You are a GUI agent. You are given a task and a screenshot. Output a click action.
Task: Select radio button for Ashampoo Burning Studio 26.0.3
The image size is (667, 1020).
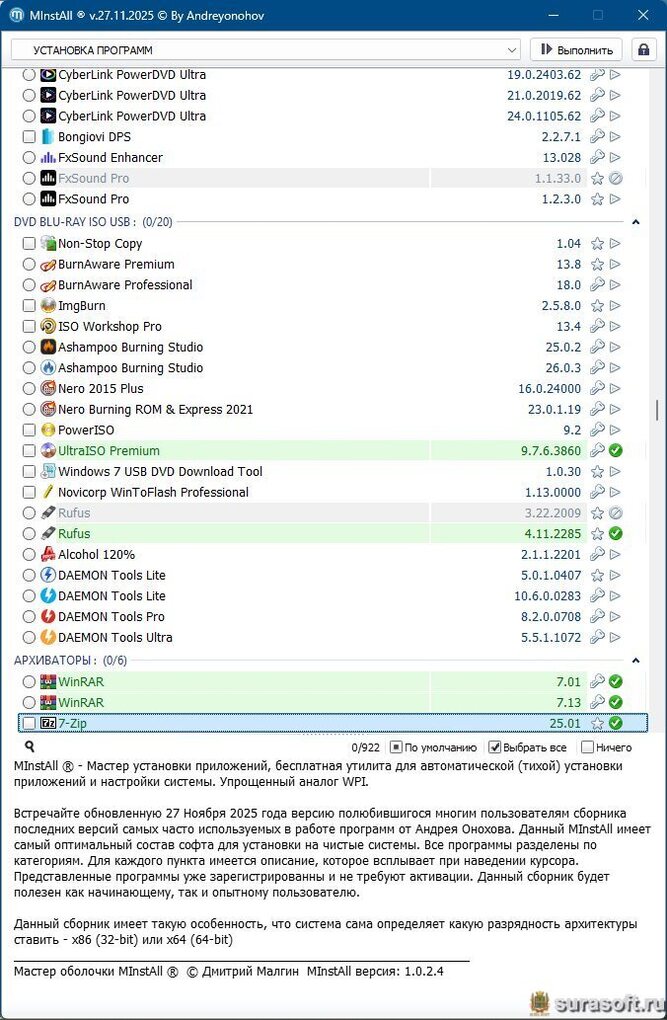29,368
